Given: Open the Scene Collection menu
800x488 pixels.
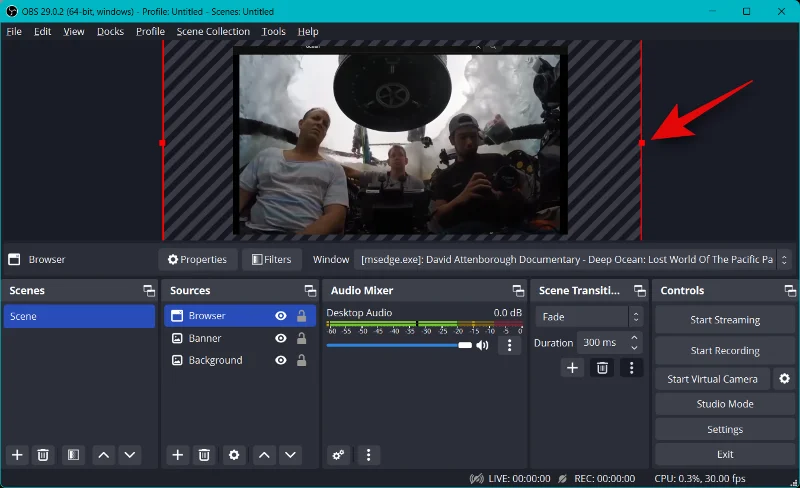Looking at the screenshot, I should [x=213, y=31].
